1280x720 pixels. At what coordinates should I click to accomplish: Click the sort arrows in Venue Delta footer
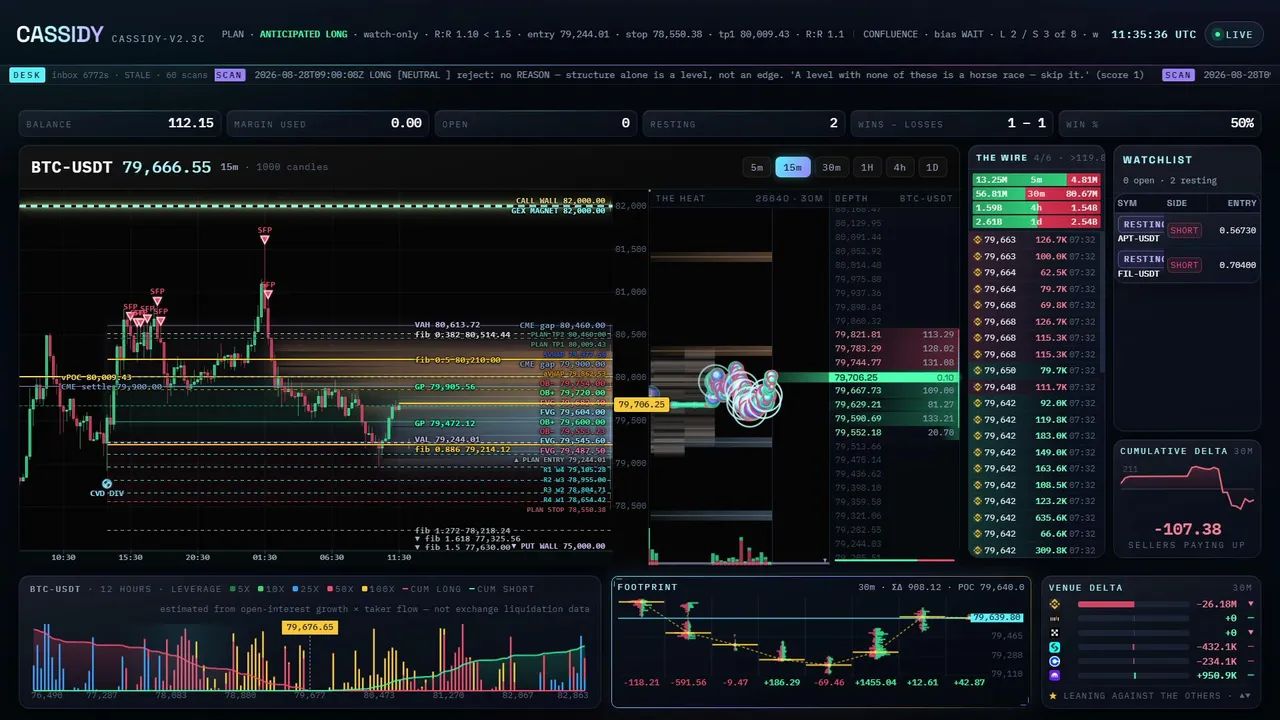(x=1245, y=695)
